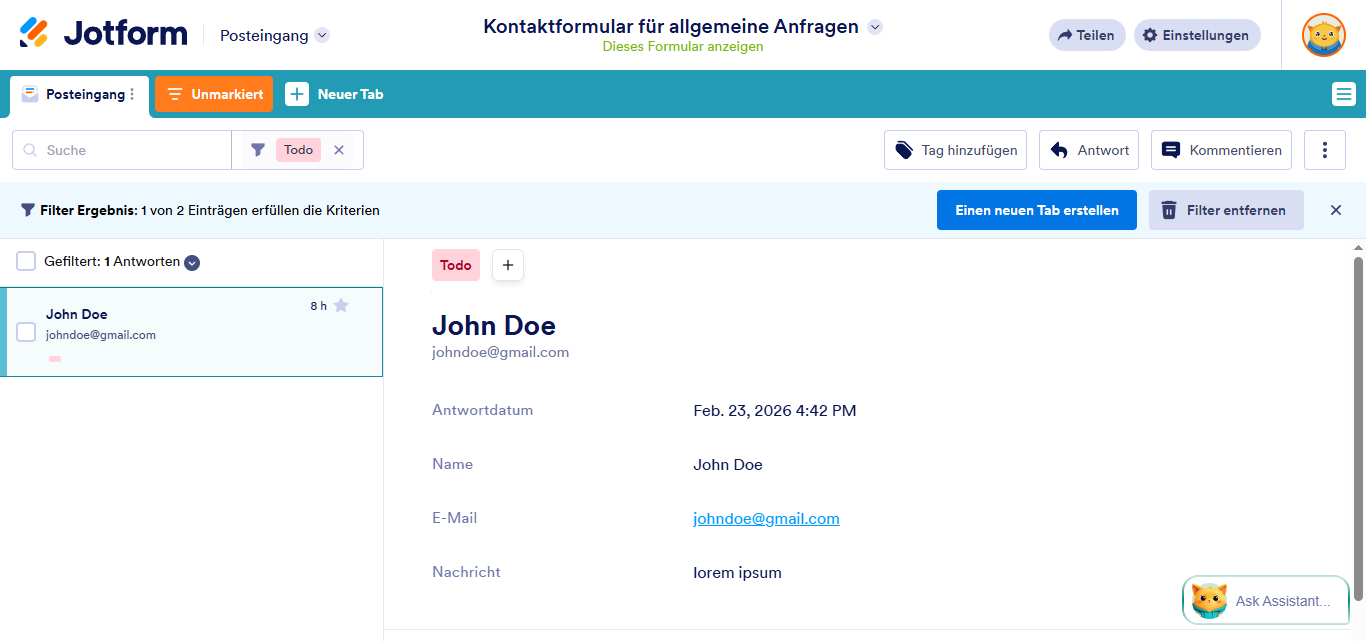Switch to the Unmarkiert tab

(x=213, y=93)
